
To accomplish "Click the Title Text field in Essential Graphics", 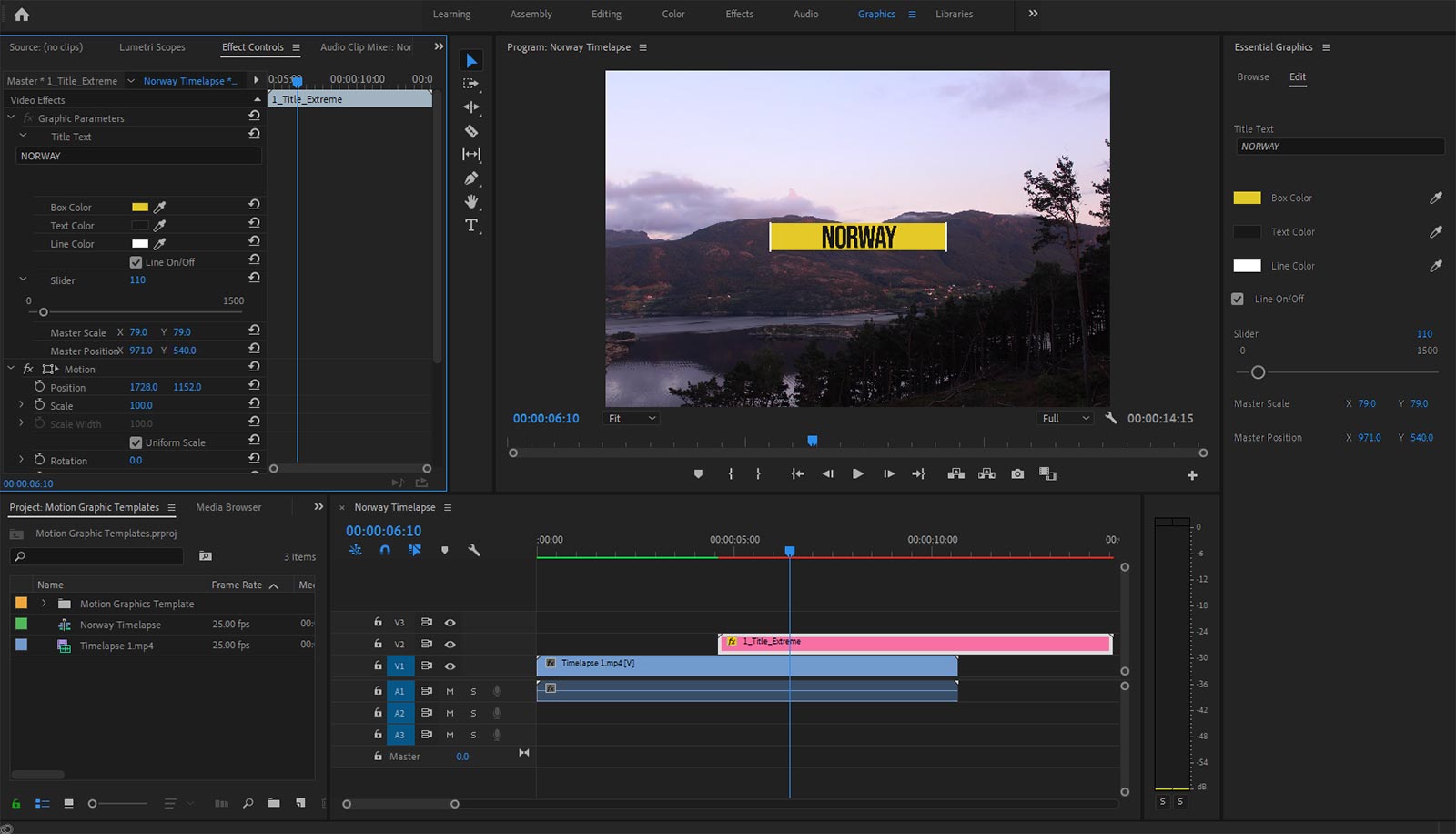I will pyautogui.click(x=1340, y=147).
